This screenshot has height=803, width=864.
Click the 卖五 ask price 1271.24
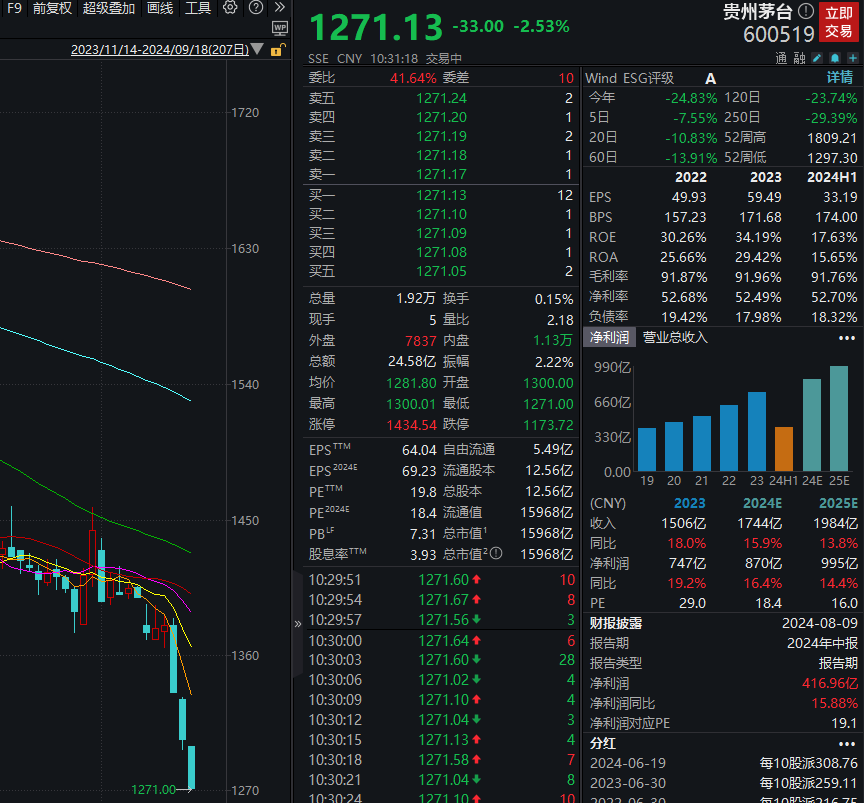pos(441,98)
